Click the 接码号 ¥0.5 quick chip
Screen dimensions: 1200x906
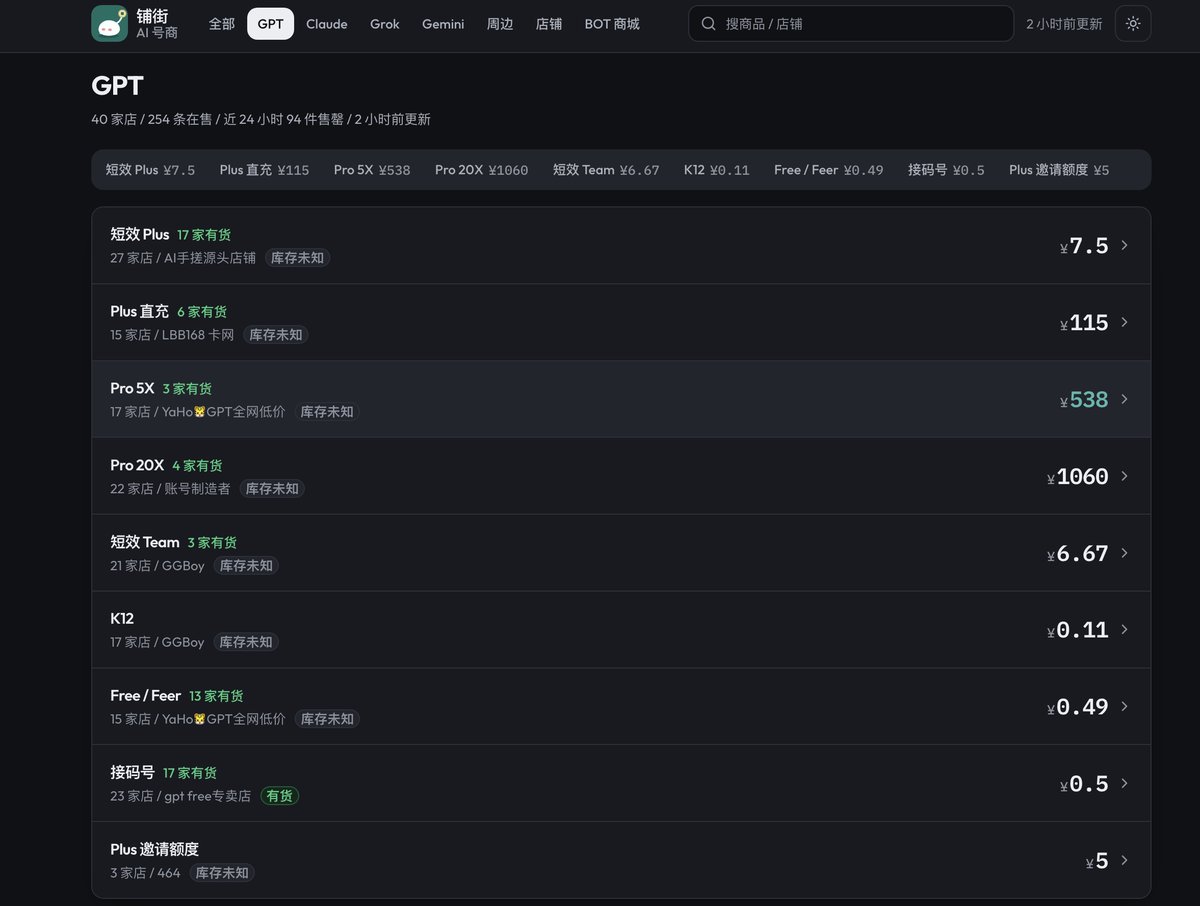946,170
